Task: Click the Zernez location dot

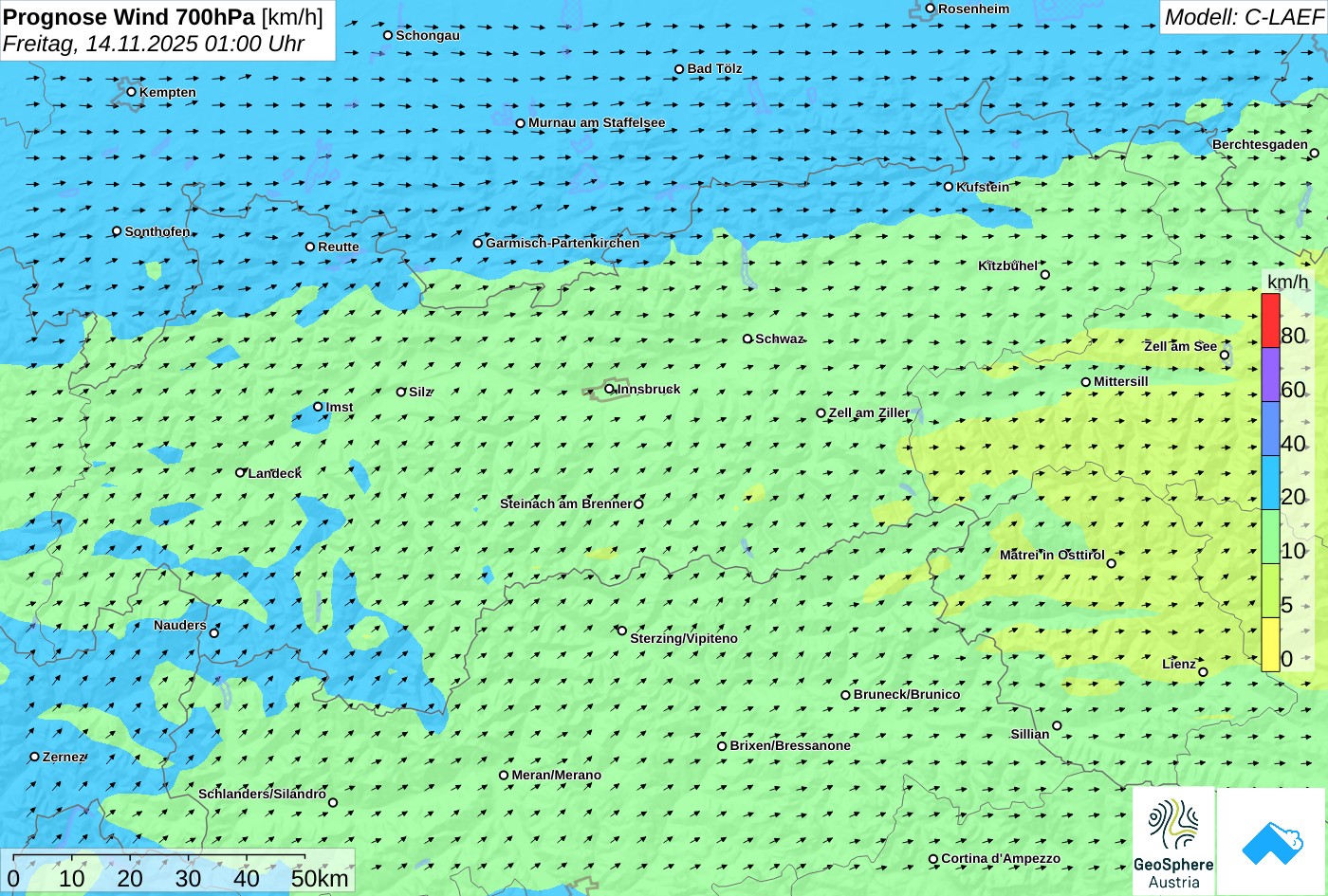Action: pyautogui.click(x=35, y=757)
